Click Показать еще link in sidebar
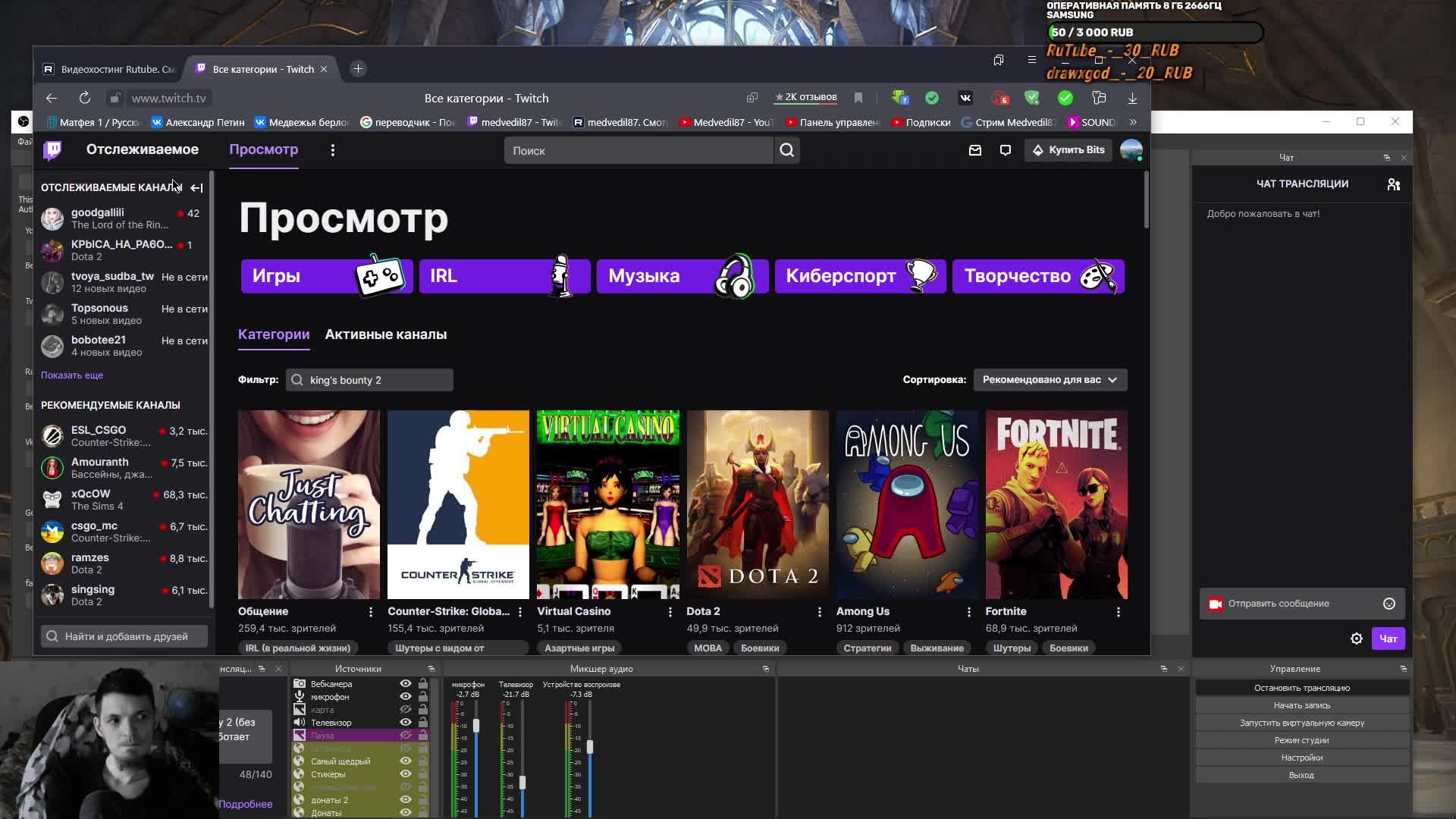 pos(72,375)
